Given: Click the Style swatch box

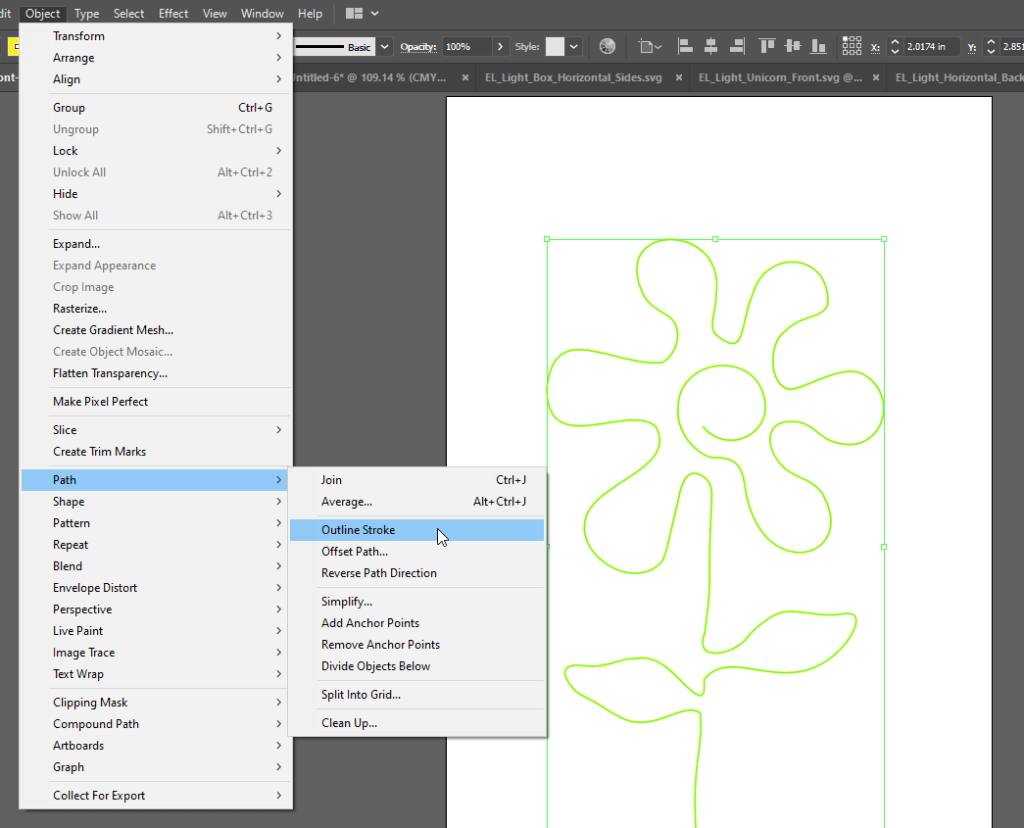Looking at the screenshot, I should click(555, 47).
